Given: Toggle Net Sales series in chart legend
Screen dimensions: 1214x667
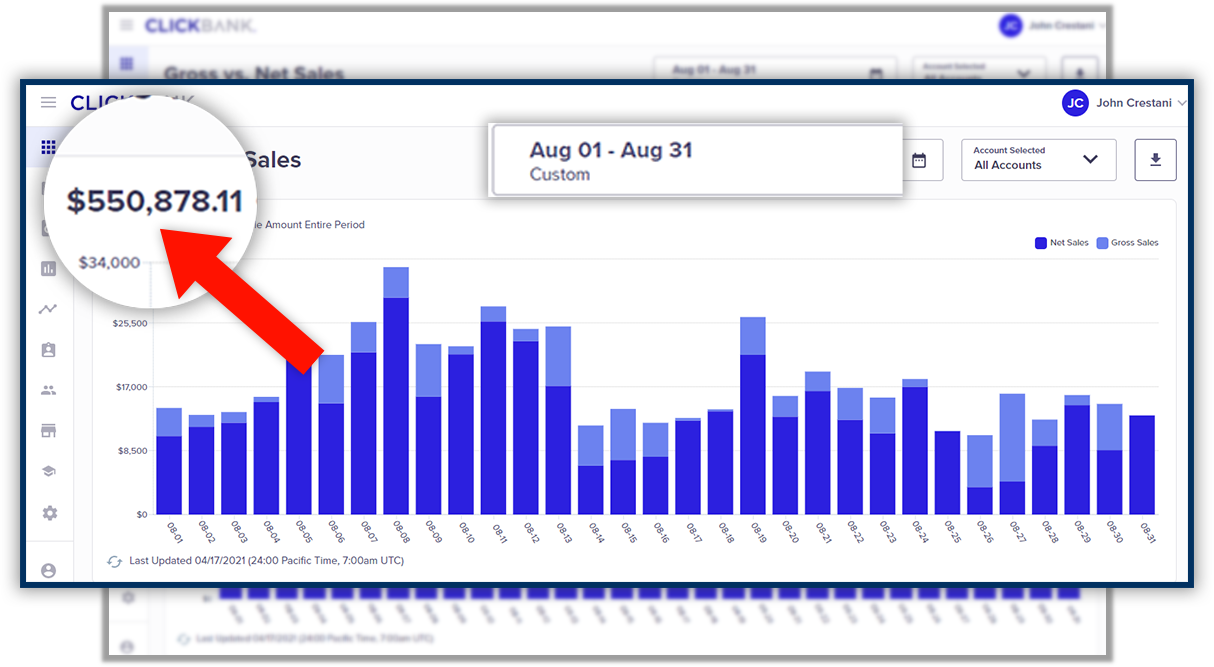Looking at the screenshot, I should point(1062,243).
